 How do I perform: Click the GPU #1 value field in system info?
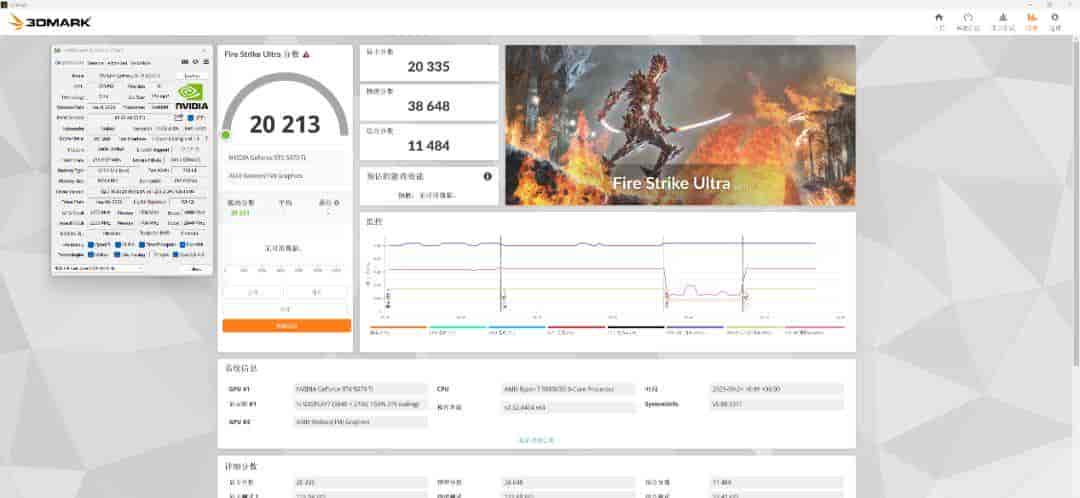(360, 389)
